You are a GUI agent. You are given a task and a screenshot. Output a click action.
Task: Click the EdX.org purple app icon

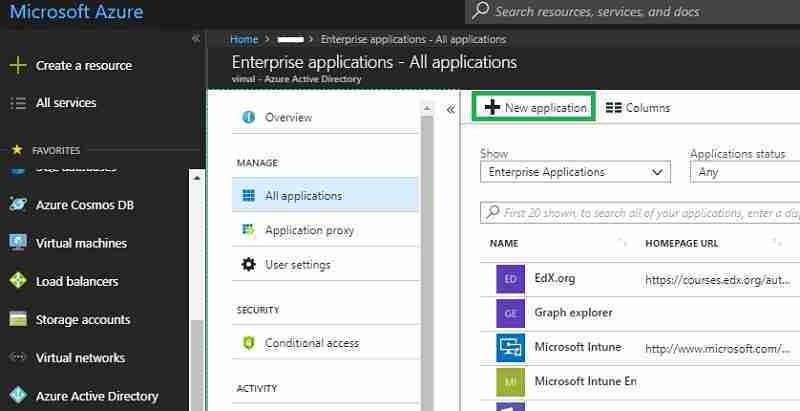point(510,279)
